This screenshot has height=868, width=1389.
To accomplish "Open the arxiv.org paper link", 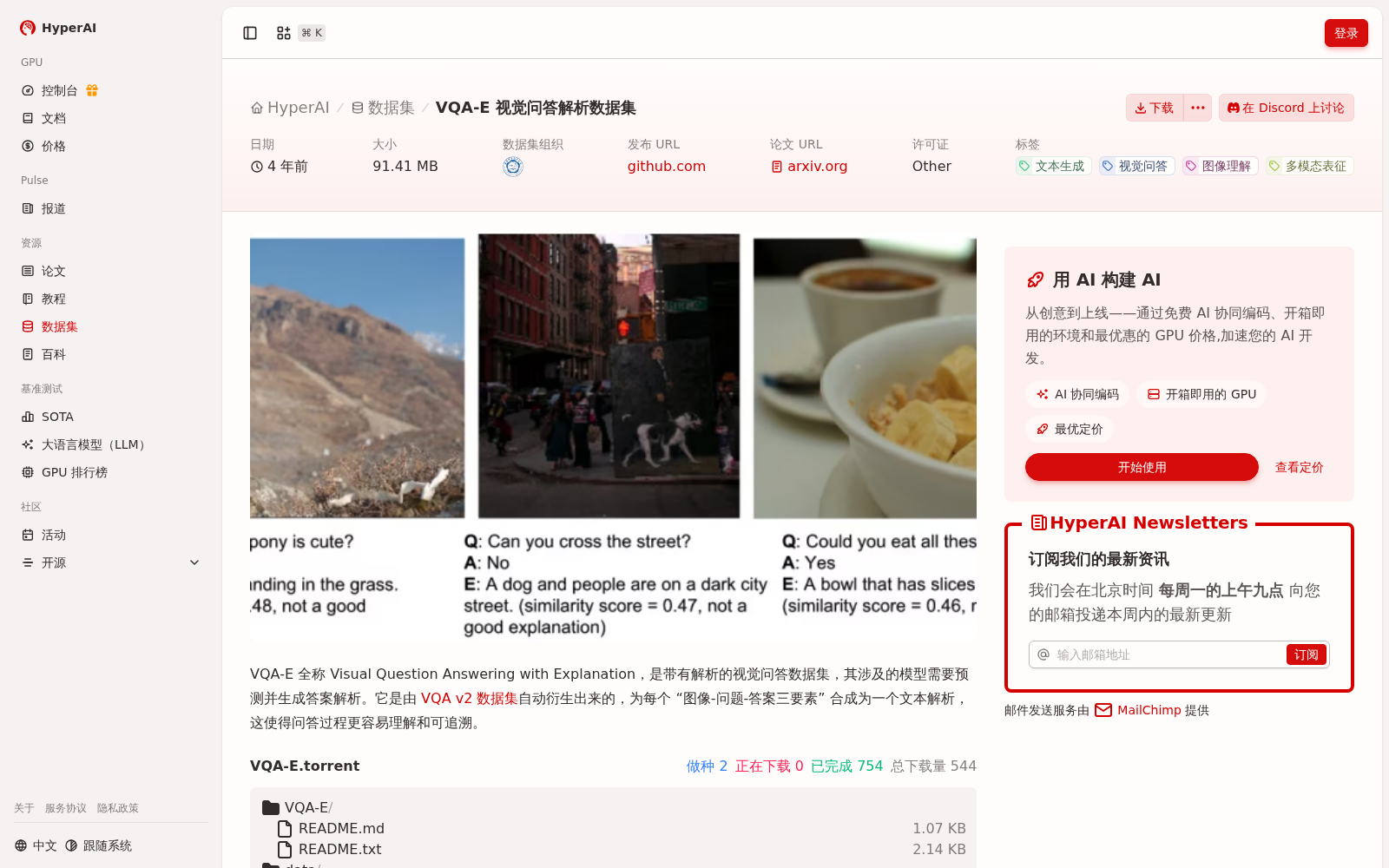I will 809,166.
